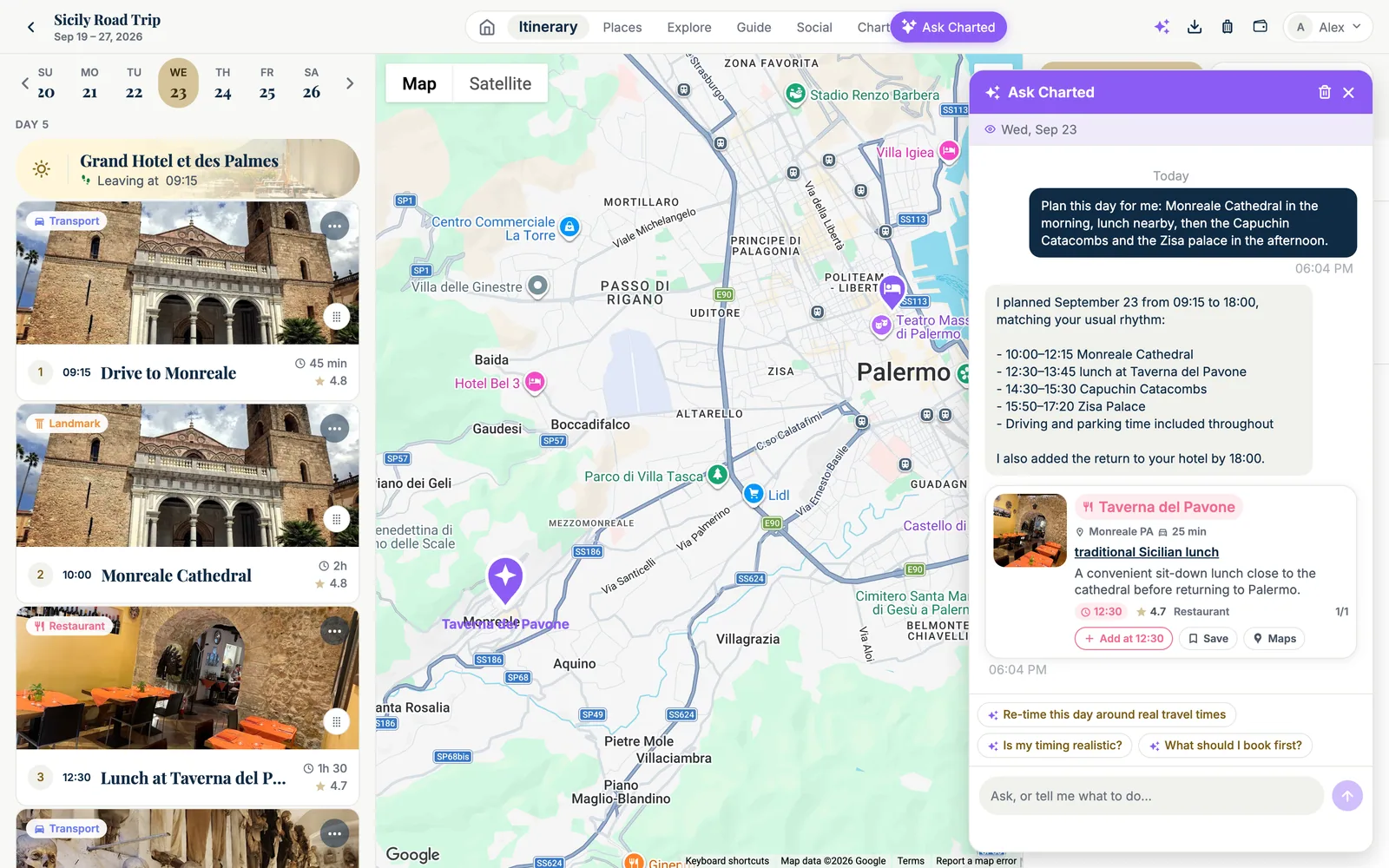Click the send arrow button in chat
Image resolution: width=1389 pixels, height=868 pixels.
1346,796
